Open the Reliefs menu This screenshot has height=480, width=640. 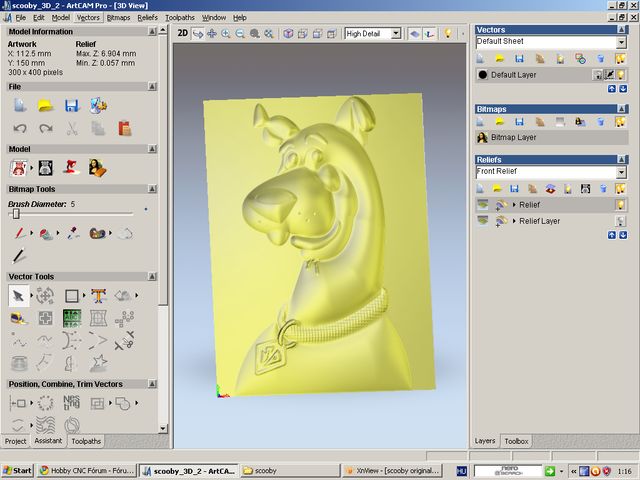point(147,18)
